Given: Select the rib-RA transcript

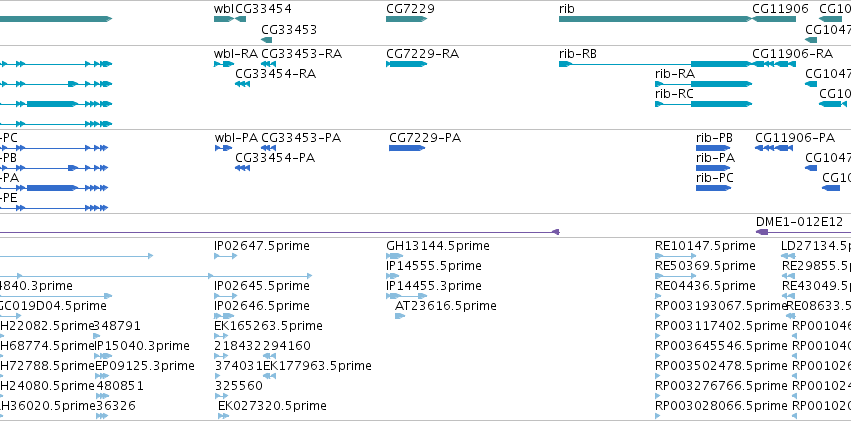Looking at the screenshot, I should tap(703, 84).
